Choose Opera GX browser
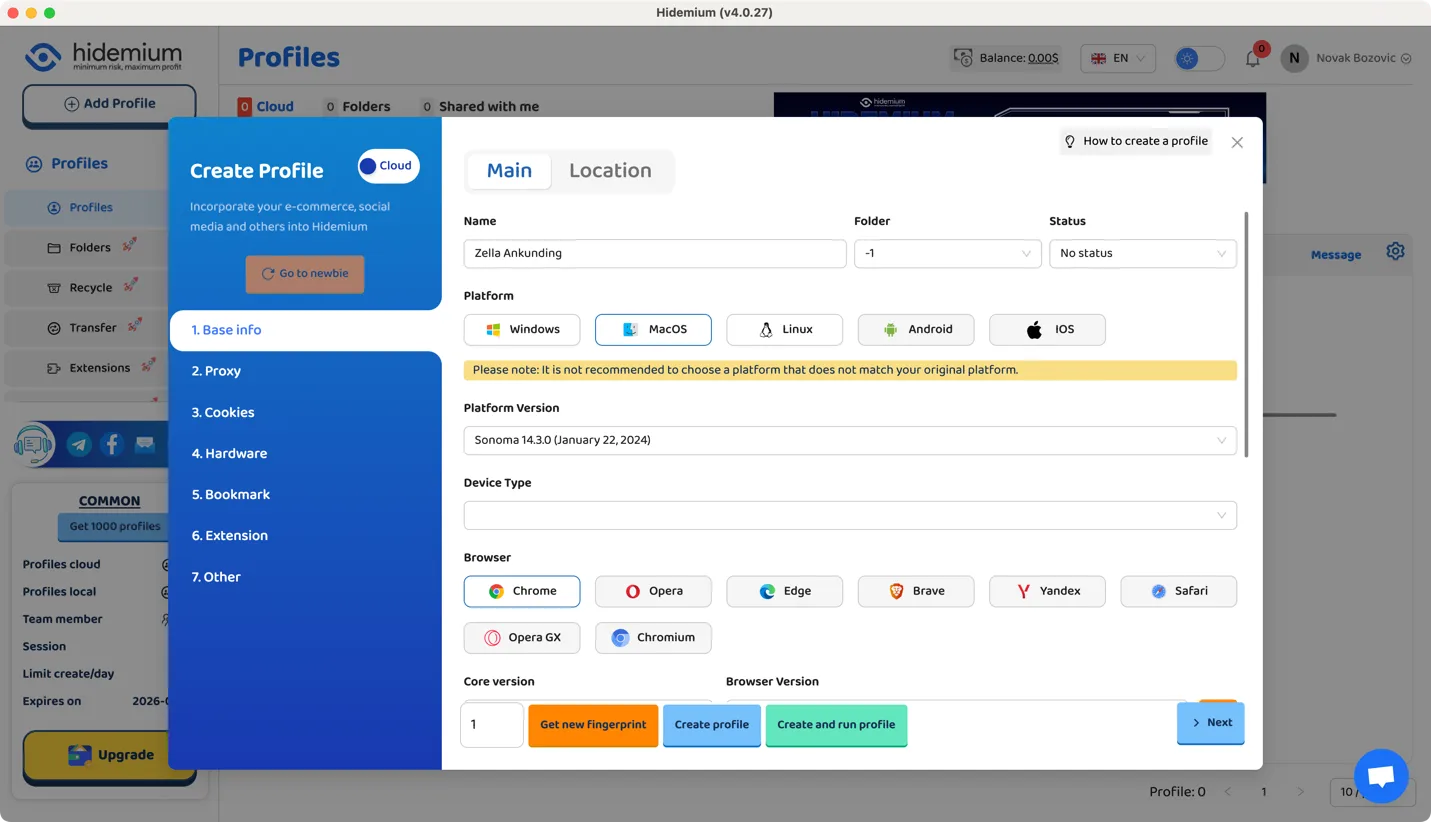1431x822 pixels. 522,638
